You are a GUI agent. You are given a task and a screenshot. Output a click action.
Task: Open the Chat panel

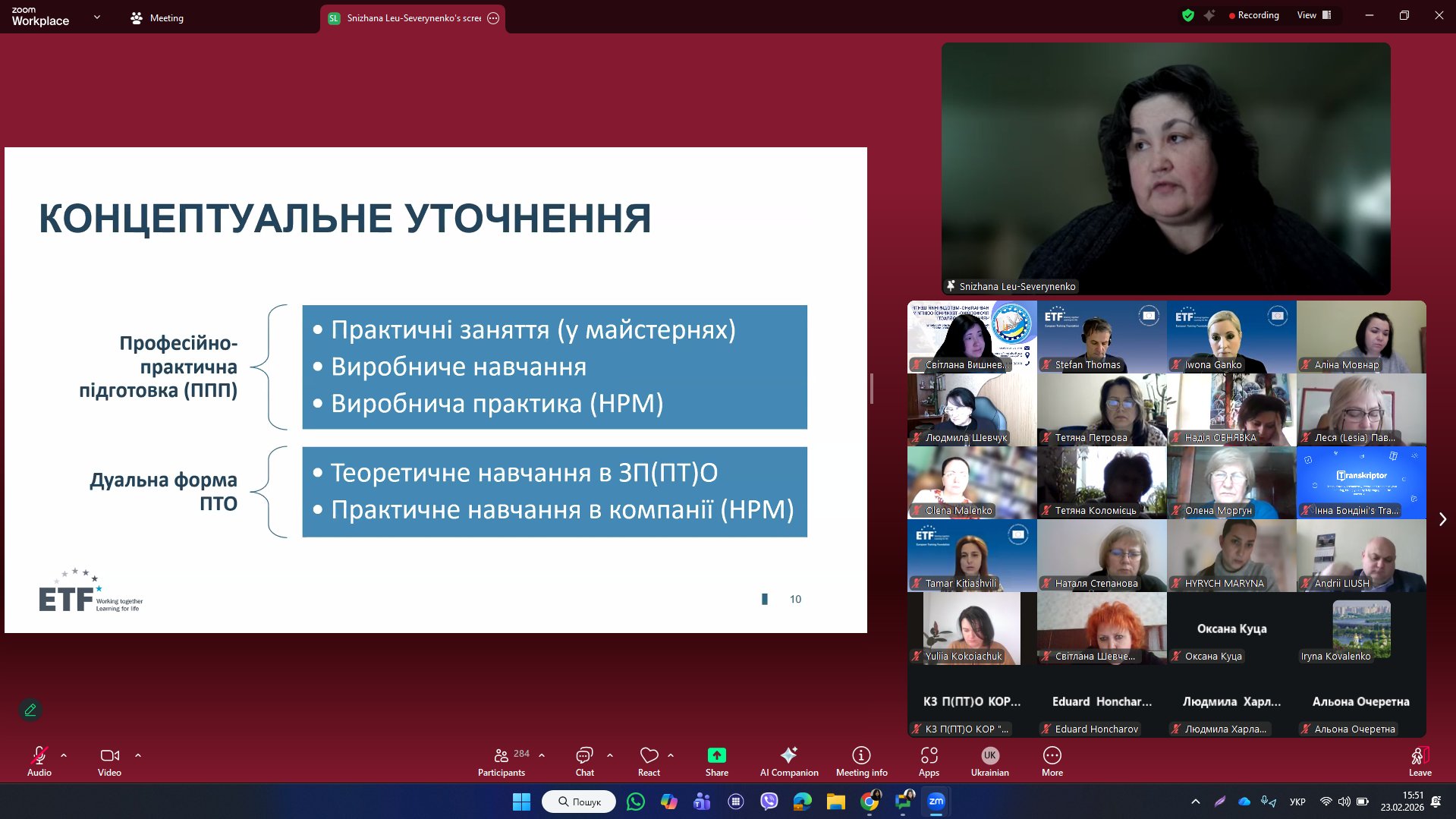[x=584, y=761]
